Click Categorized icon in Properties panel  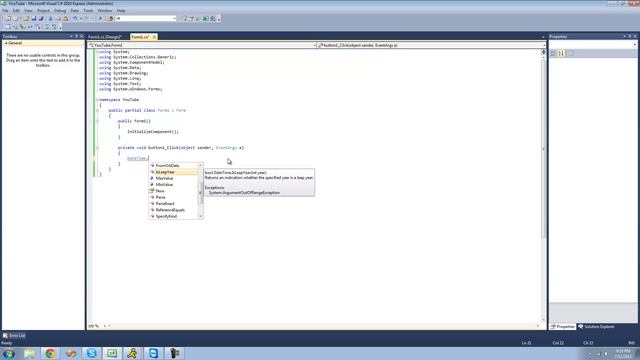pos(553,53)
